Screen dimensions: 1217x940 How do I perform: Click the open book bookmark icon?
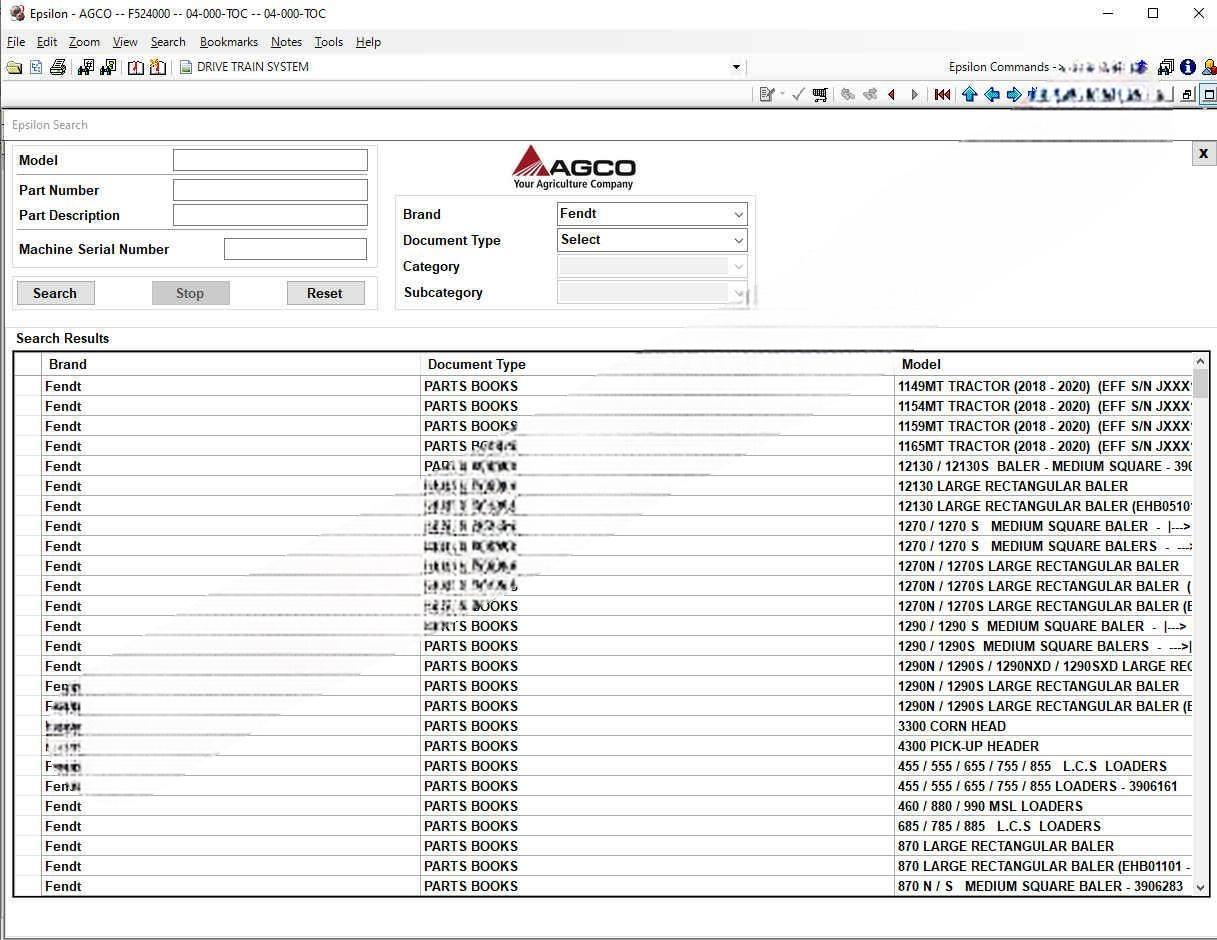(136, 67)
